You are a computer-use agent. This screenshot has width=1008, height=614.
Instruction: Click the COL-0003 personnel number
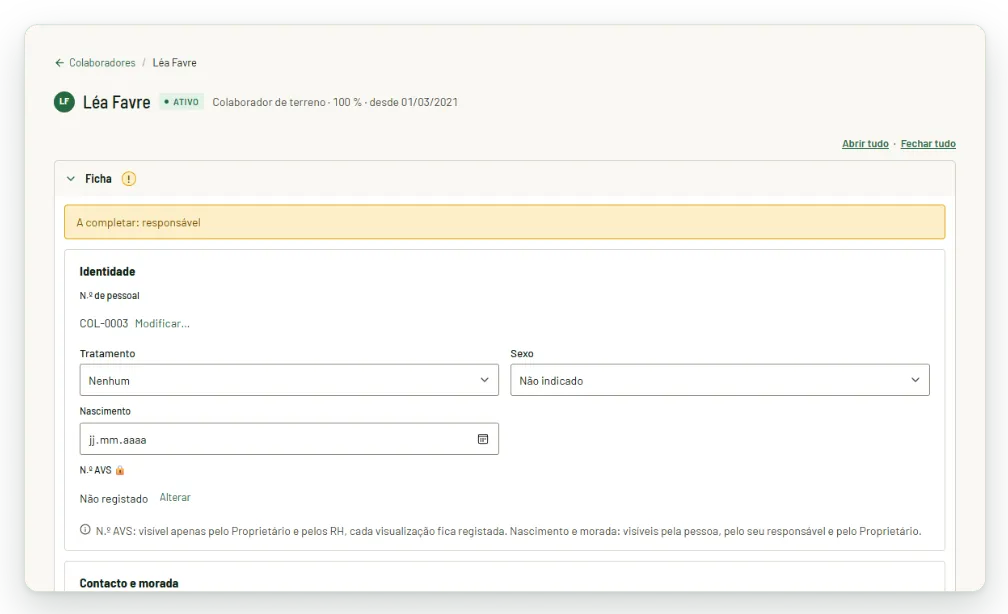tap(104, 323)
